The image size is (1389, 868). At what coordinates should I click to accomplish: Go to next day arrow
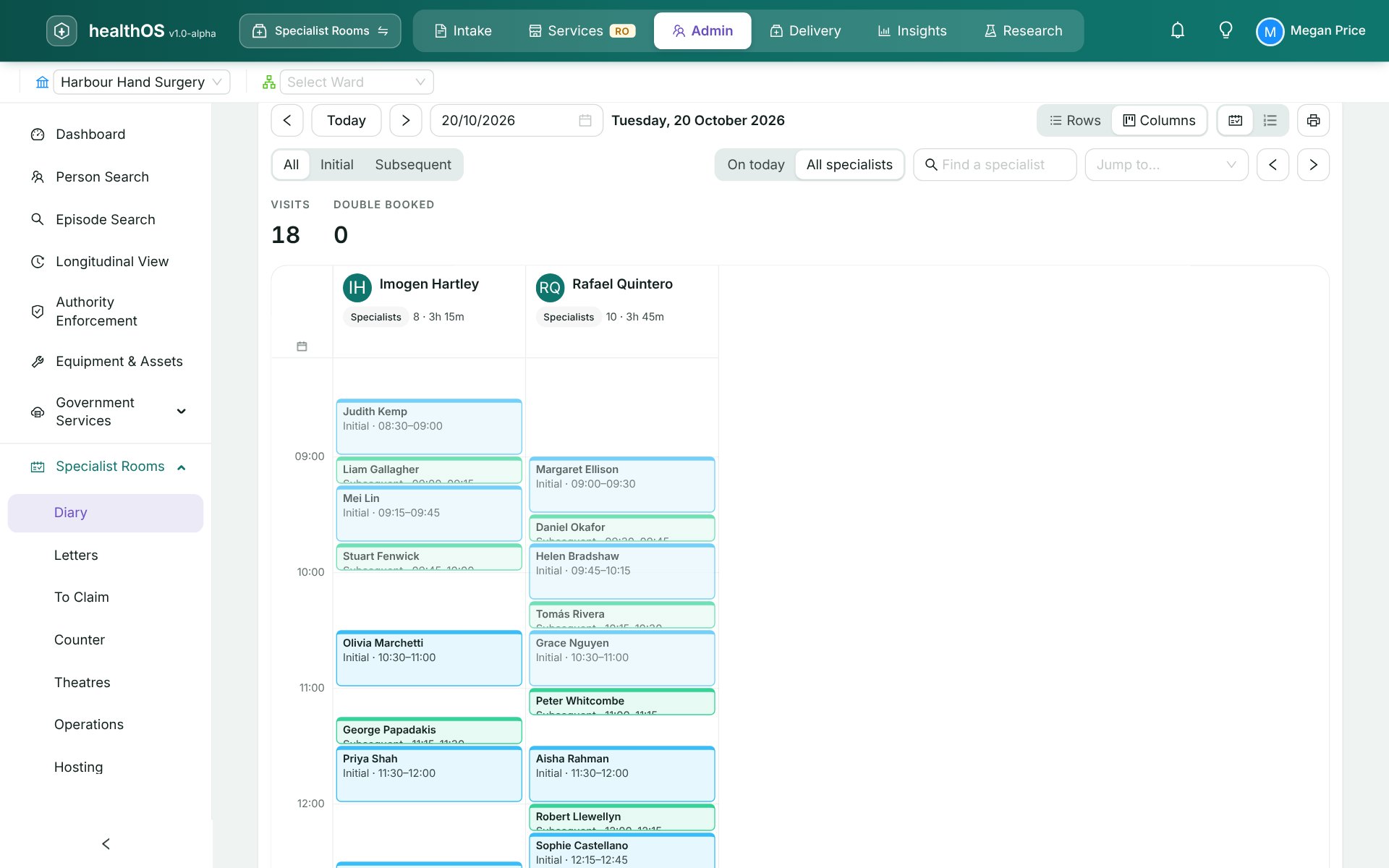click(x=406, y=121)
